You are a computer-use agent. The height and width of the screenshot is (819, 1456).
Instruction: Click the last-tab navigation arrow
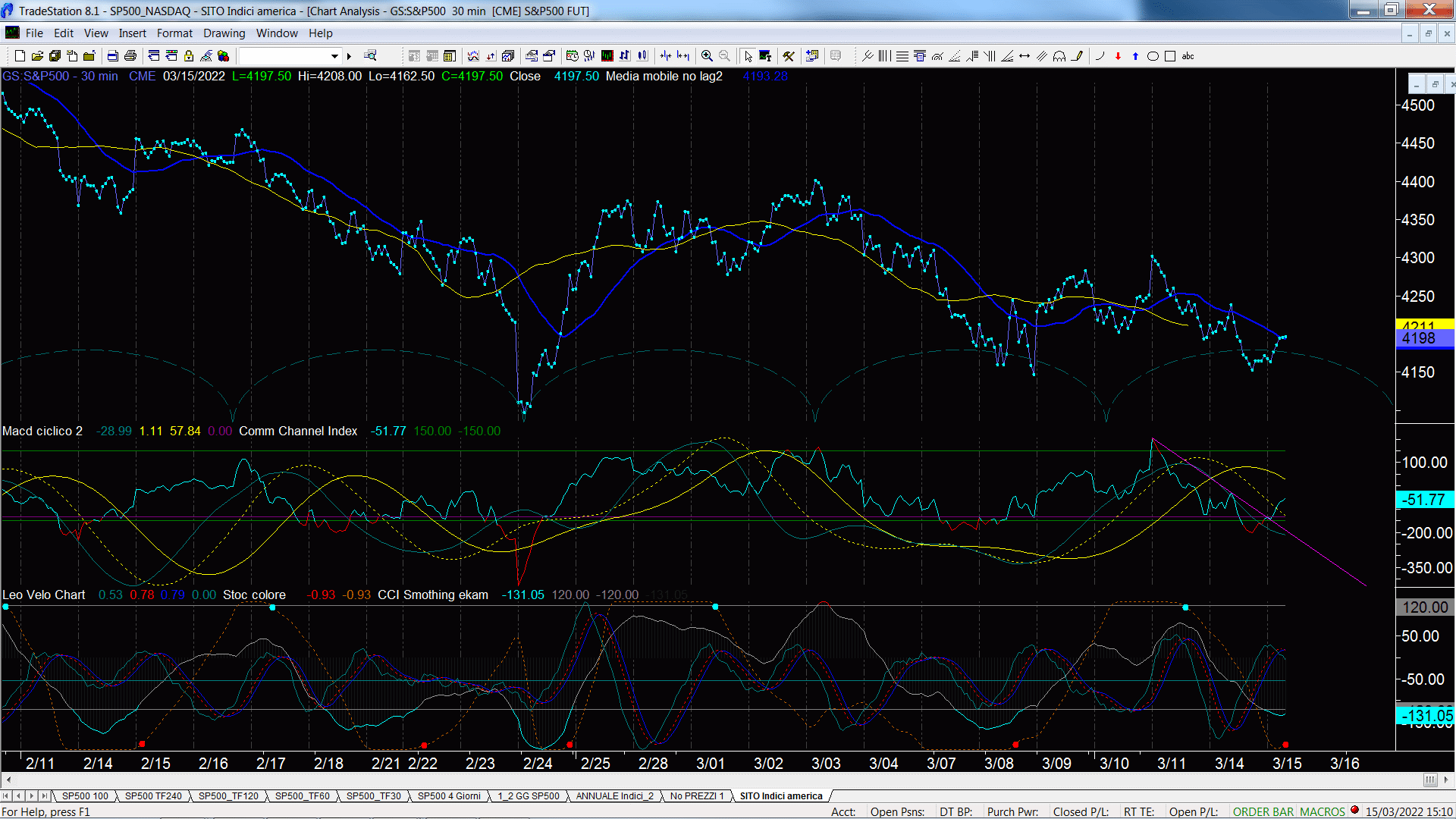point(44,796)
